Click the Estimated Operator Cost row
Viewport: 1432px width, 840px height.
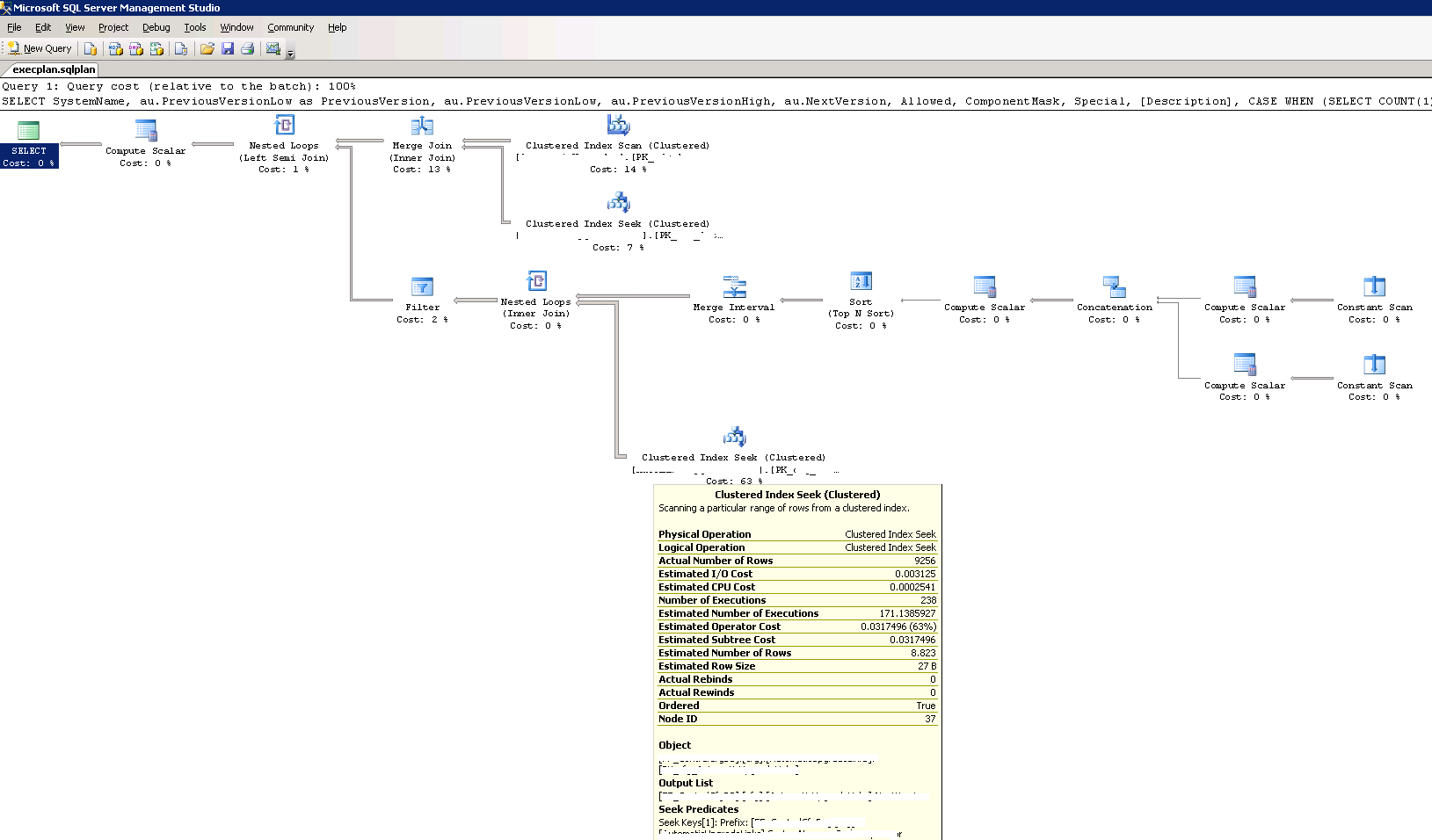(797, 626)
